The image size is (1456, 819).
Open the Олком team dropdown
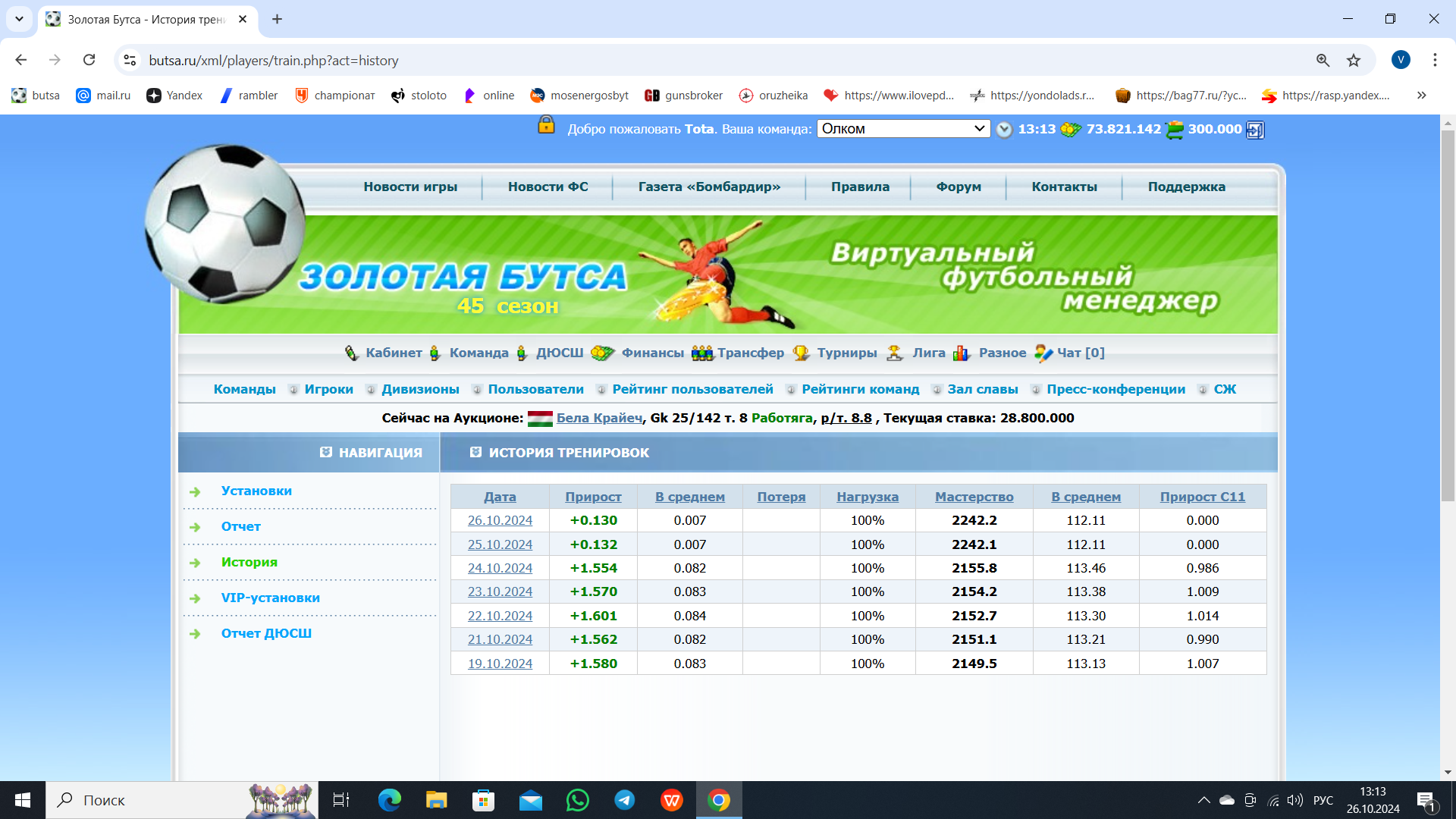click(903, 129)
